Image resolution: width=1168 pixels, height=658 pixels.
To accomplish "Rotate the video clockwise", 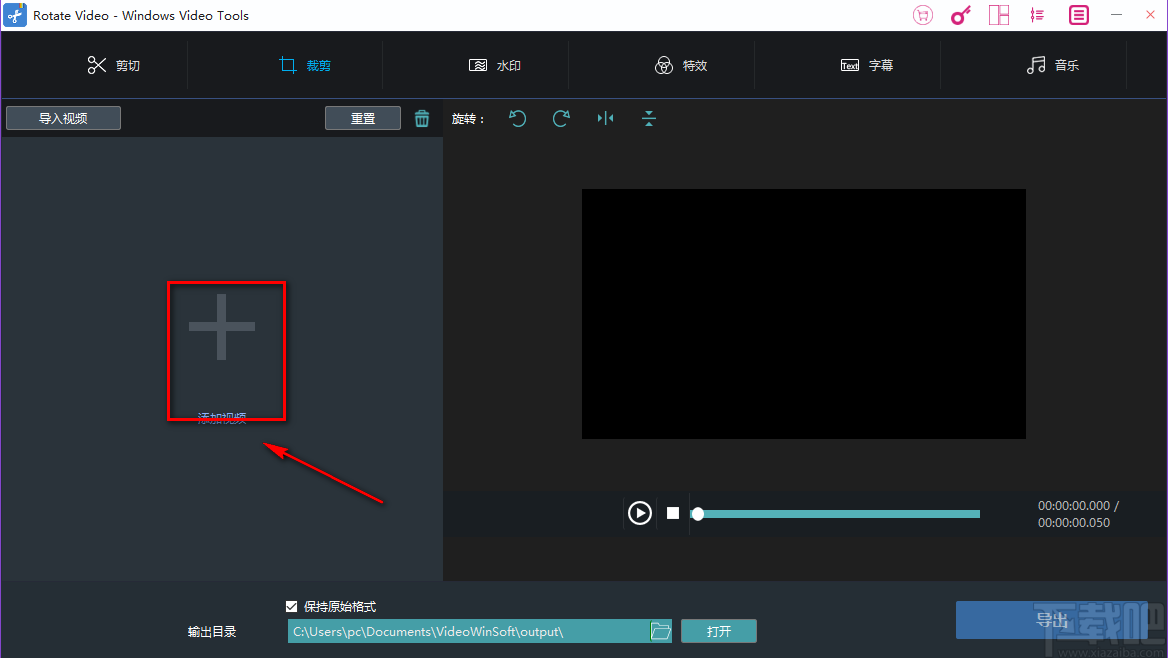I will (561, 118).
